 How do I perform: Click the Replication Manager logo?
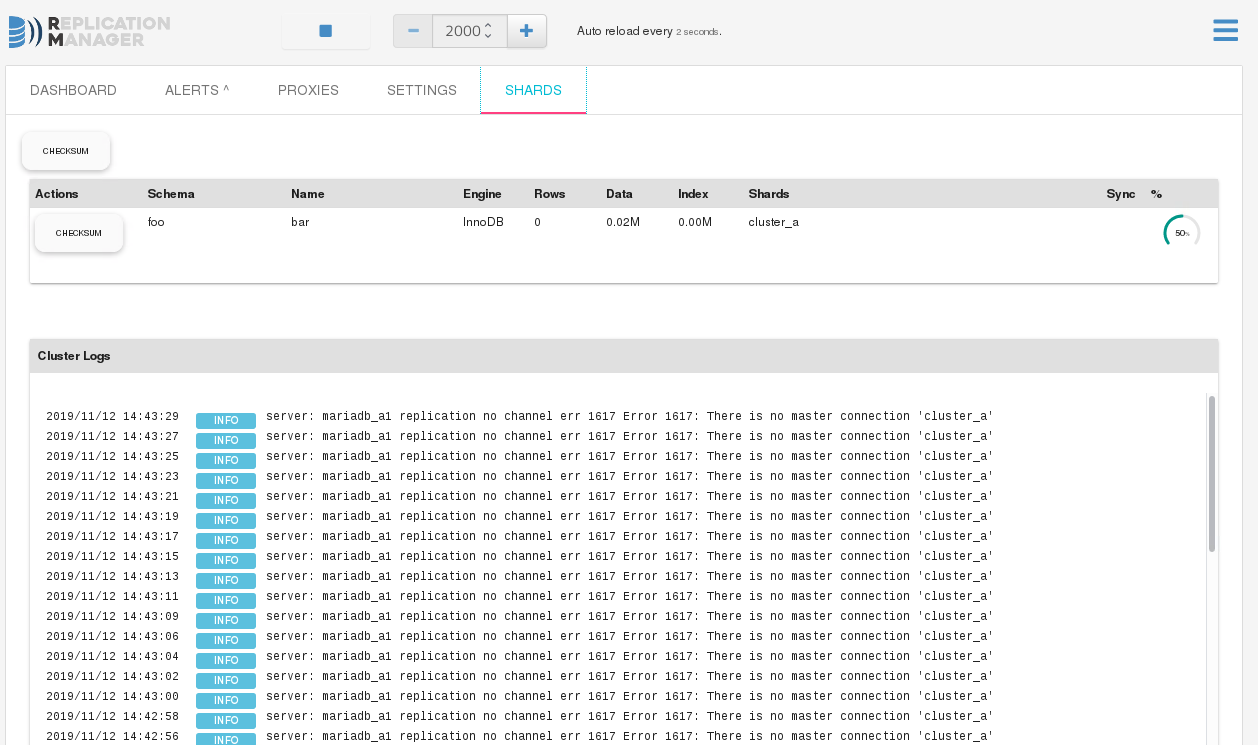tap(89, 31)
